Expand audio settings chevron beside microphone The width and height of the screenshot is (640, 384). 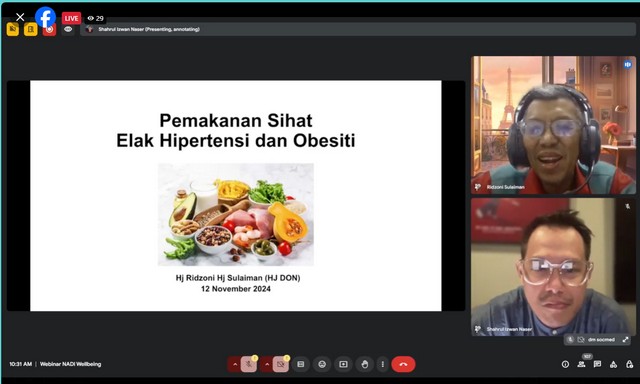(x=235, y=364)
